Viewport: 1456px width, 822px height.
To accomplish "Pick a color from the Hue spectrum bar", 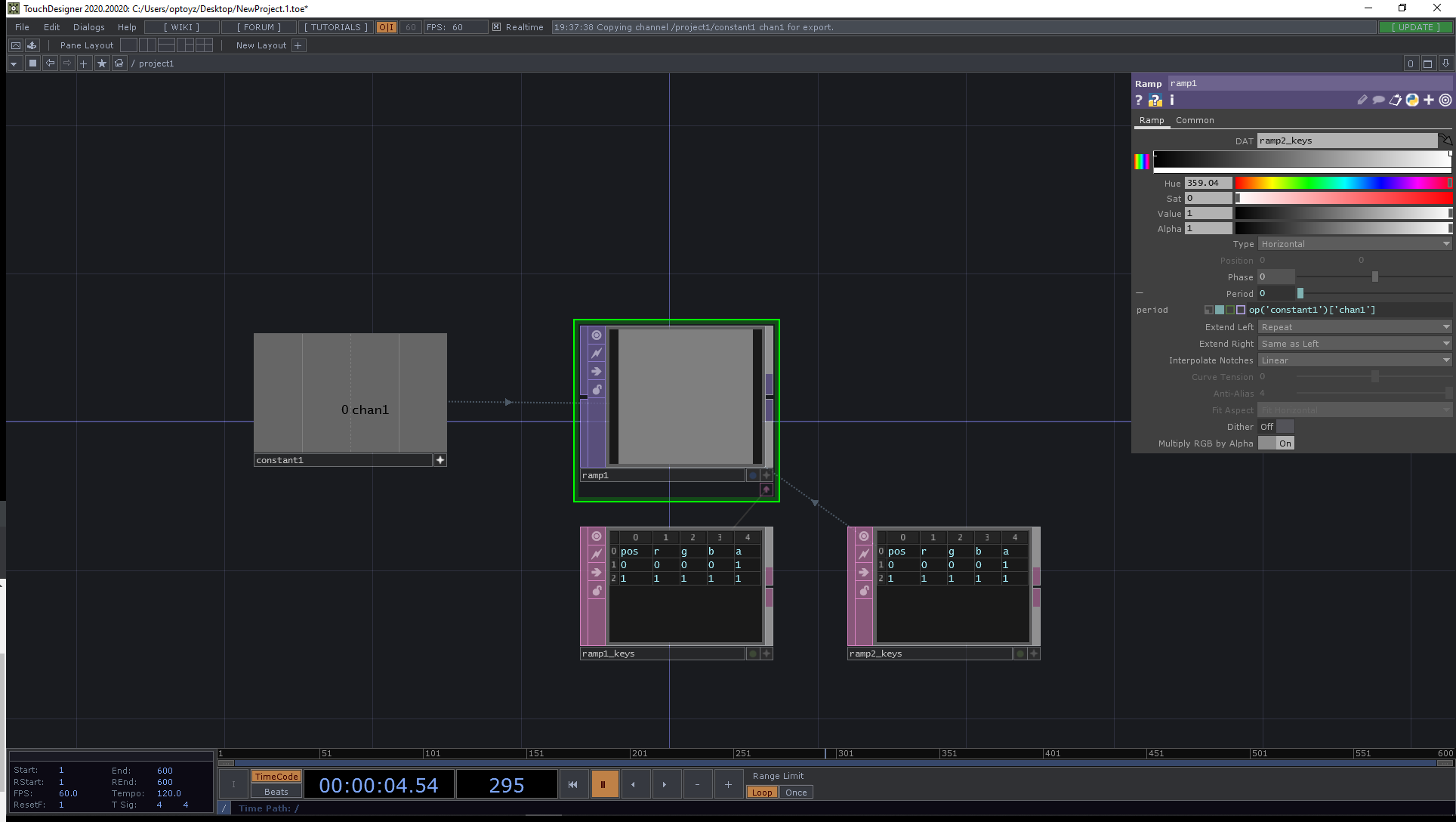I will (1344, 182).
